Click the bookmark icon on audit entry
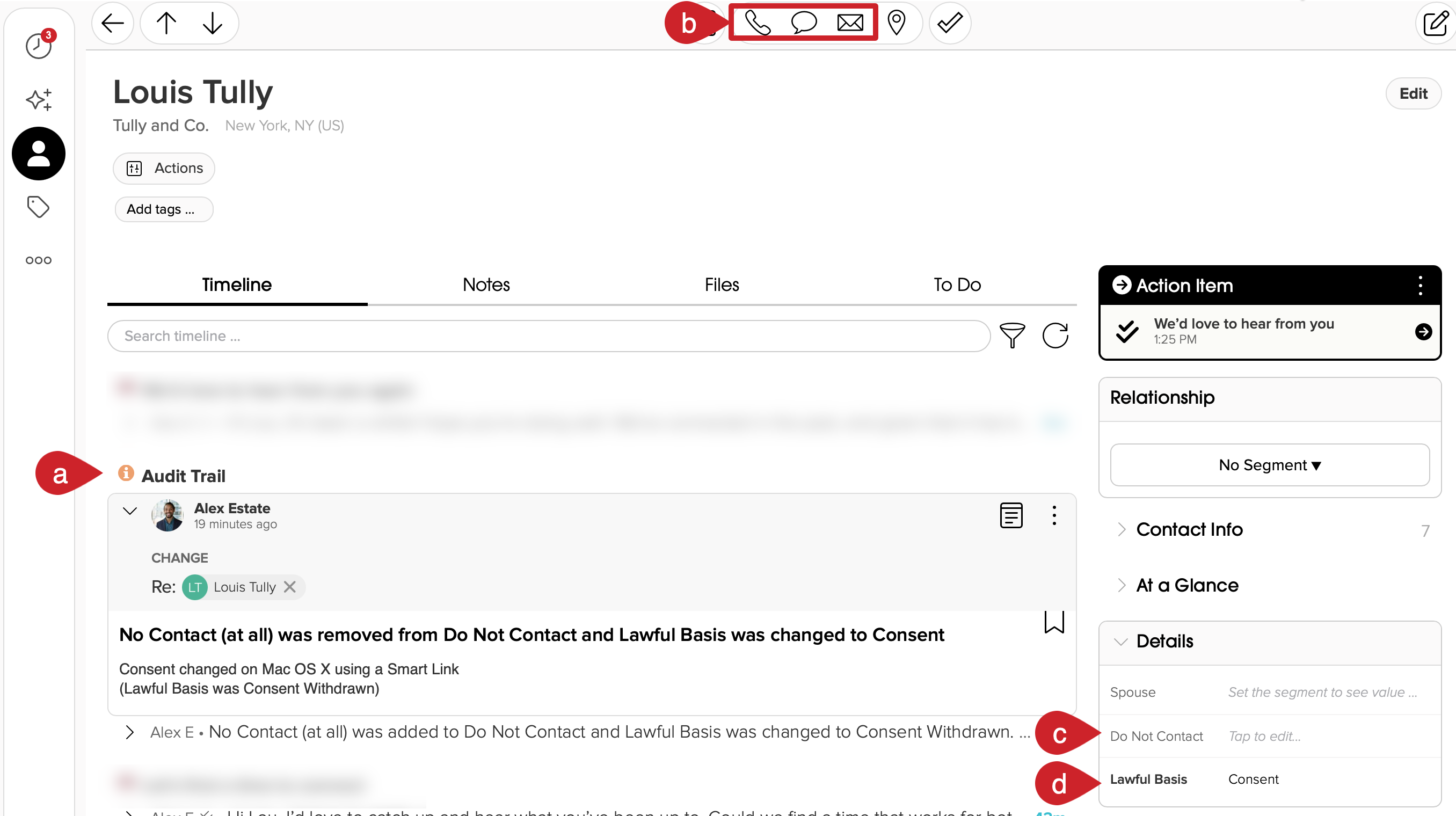Image resolution: width=1456 pixels, height=816 pixels. [1053, 622]
